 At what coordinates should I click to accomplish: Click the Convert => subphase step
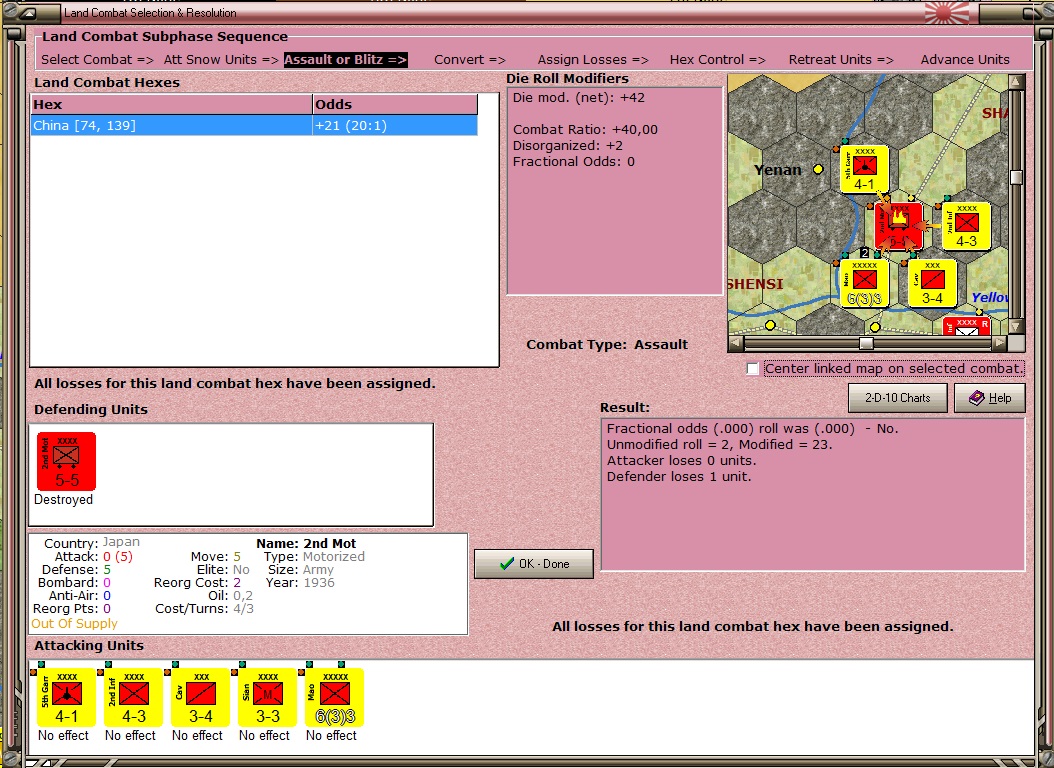click(470, 59)
